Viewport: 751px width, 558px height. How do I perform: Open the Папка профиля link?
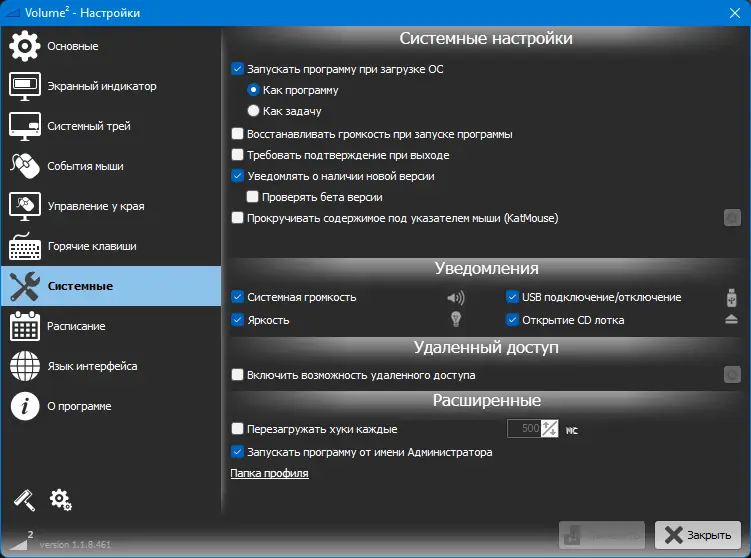pos(269,473)
